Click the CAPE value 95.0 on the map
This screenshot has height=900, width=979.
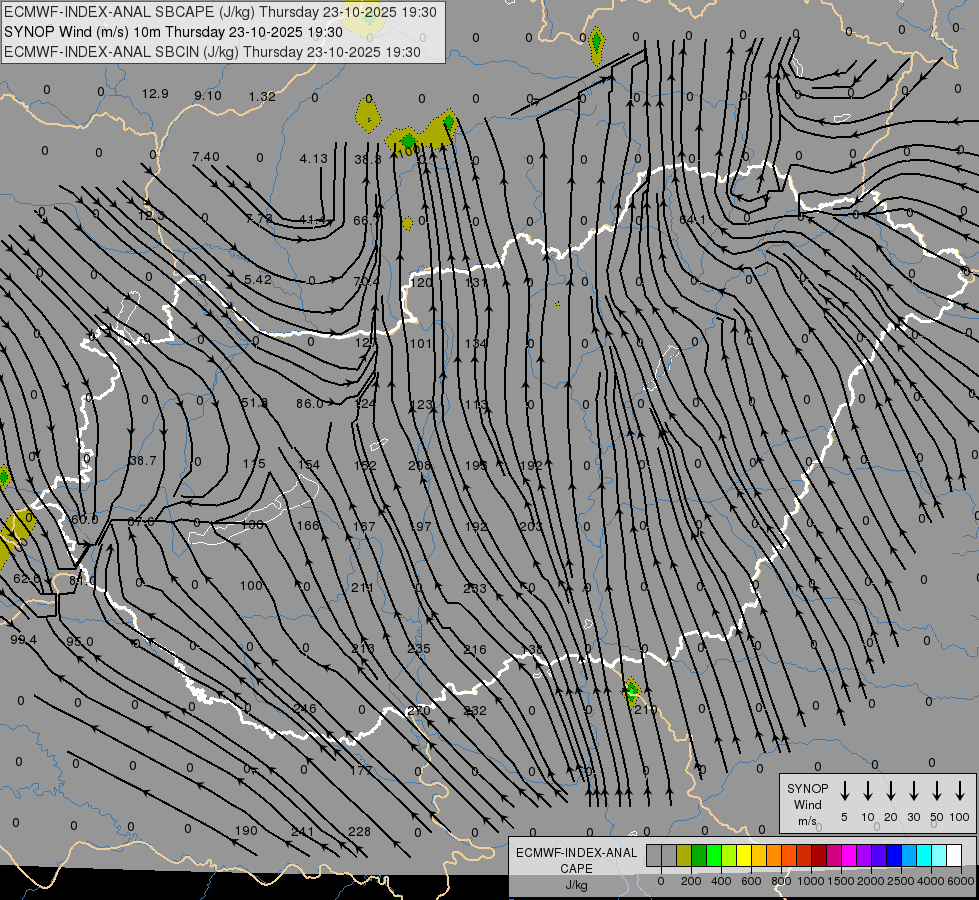point(80,641)
